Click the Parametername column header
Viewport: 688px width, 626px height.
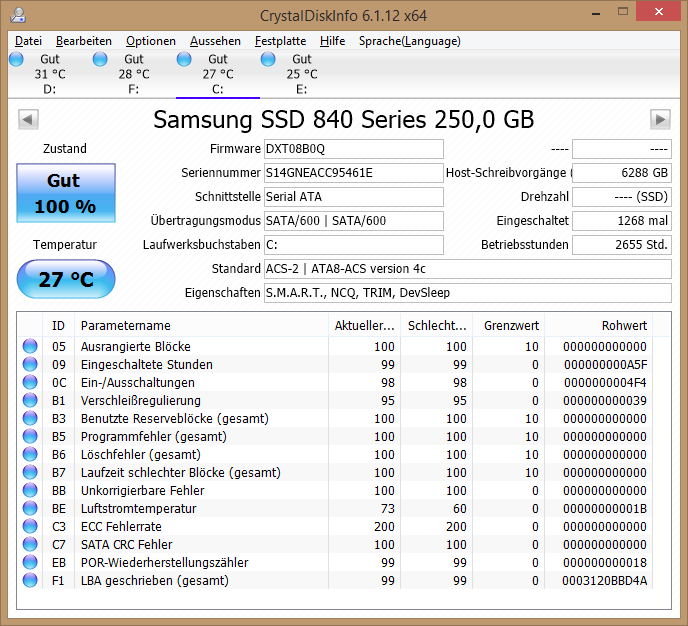201,326
